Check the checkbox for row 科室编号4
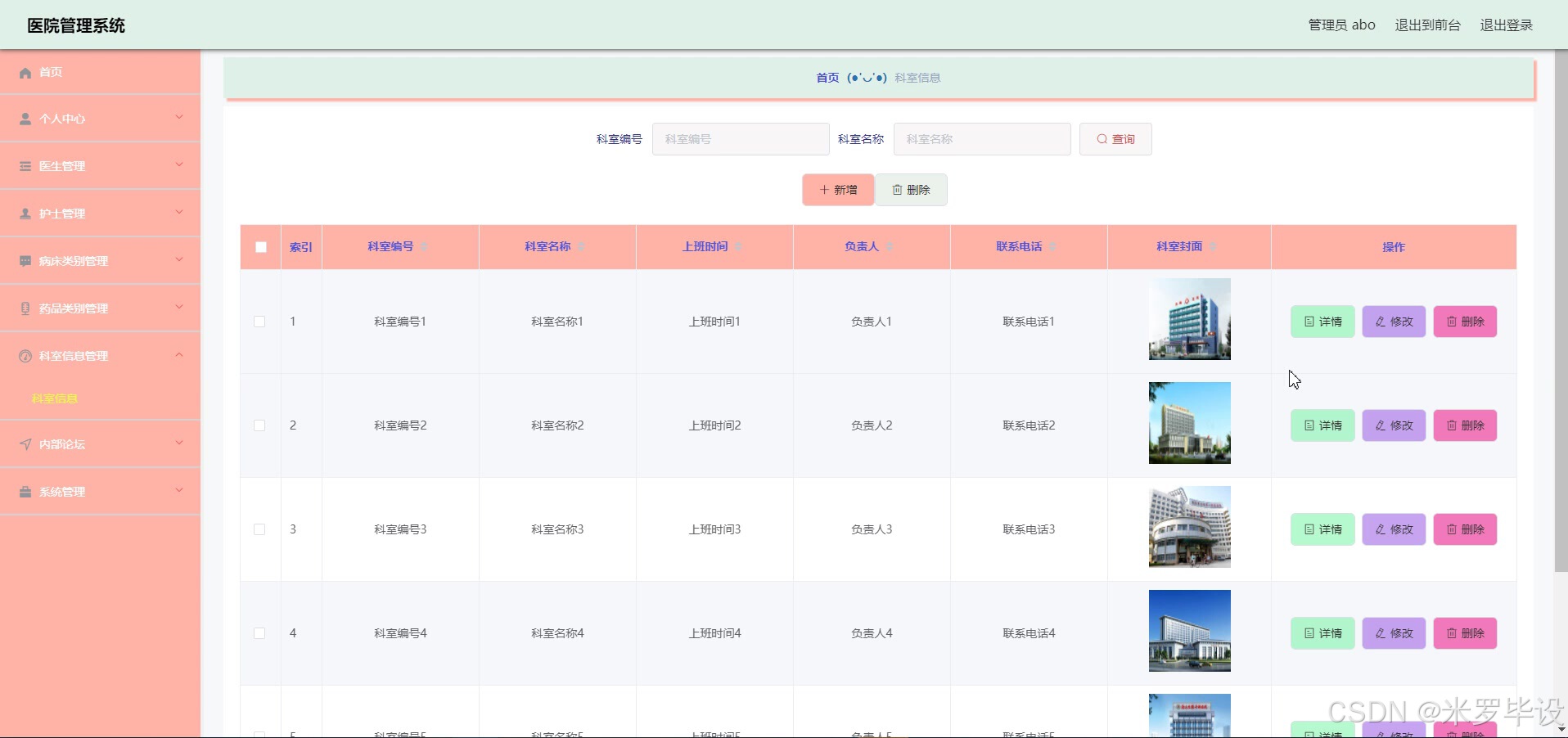The image size is (1568, 738). 259,633
